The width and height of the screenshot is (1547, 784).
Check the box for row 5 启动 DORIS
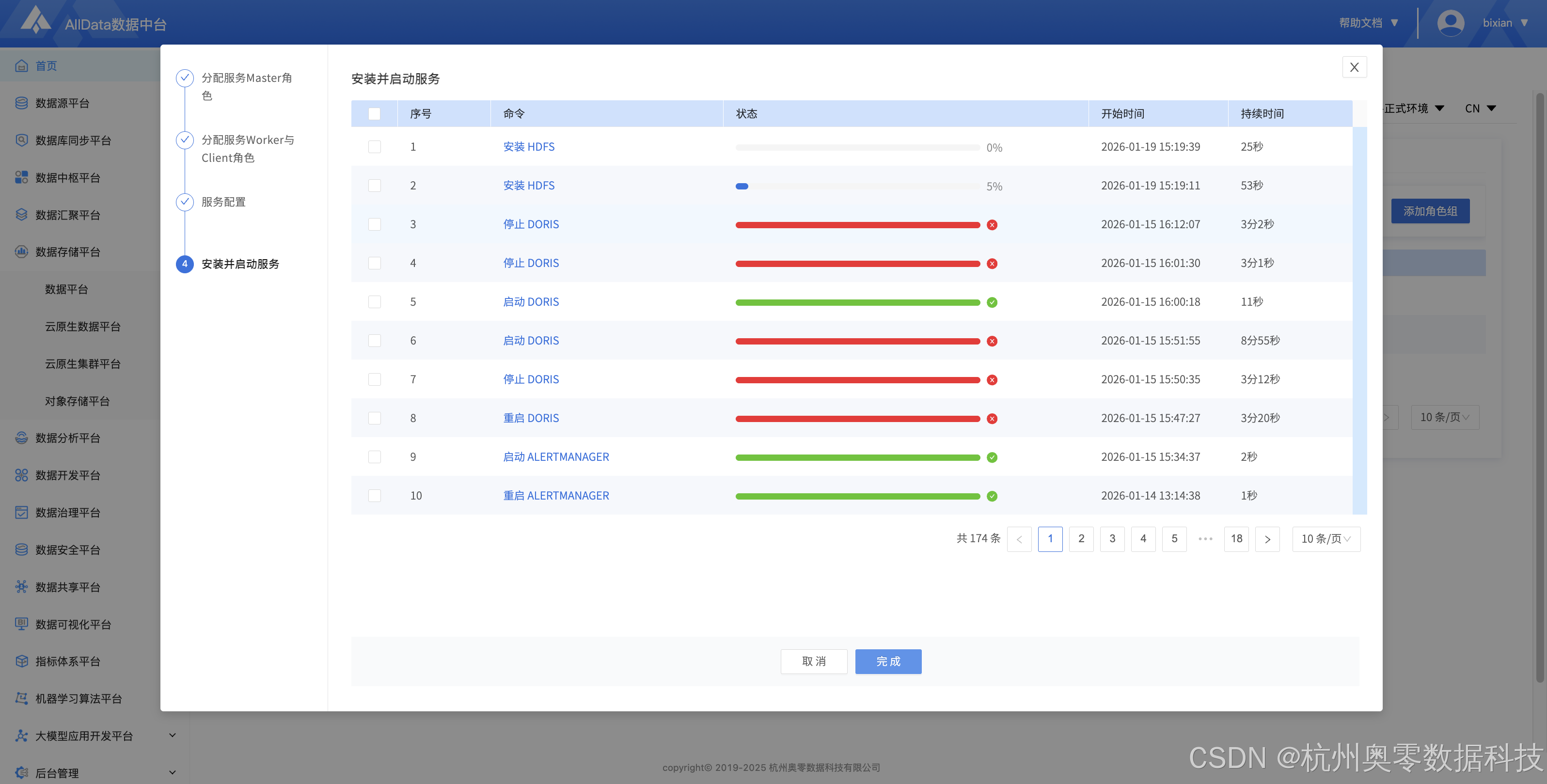(x=374, y=301)
